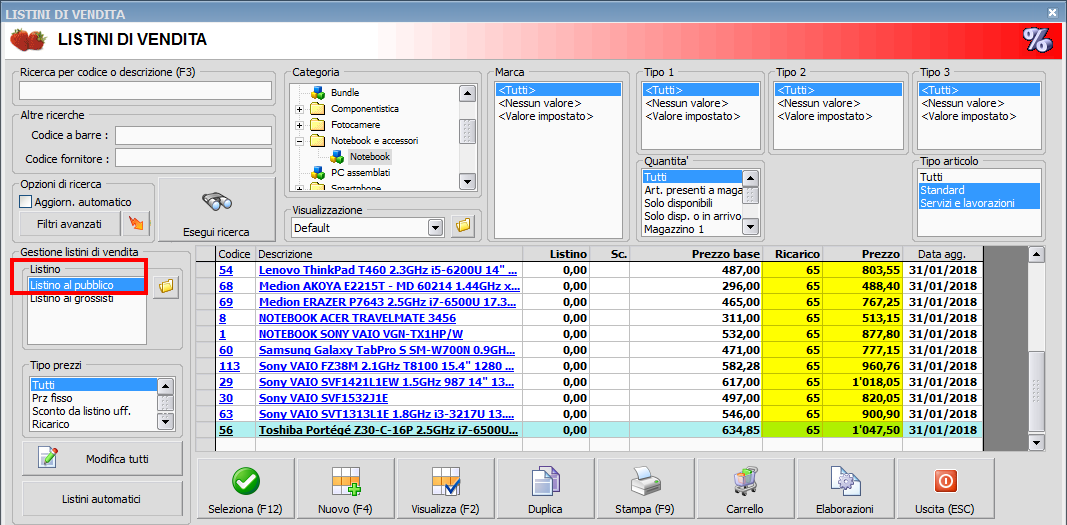Sort by Prezzo base column header
1067x525 pixels.
pyautogui.click(x=696, y=254)
